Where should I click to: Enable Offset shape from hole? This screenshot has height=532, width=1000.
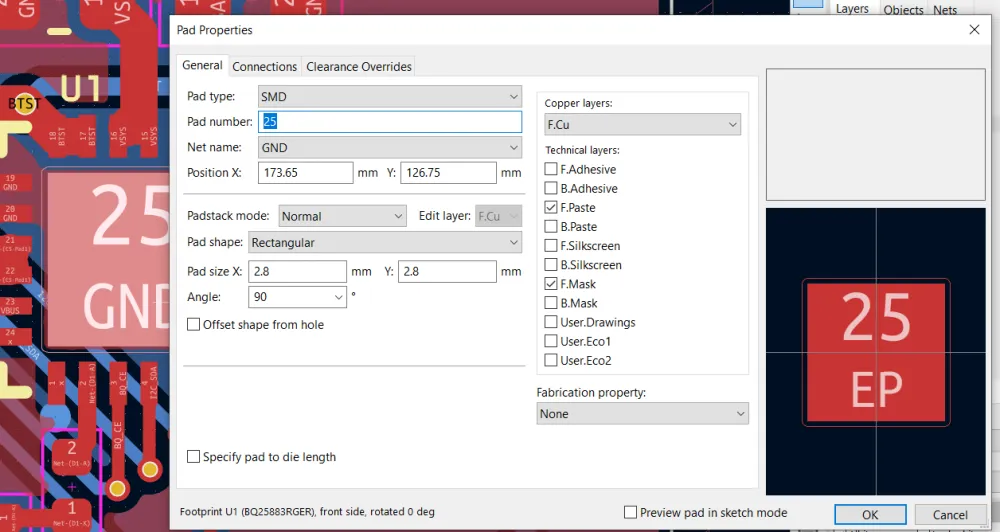pyautogui.click(x=194, y=325)
